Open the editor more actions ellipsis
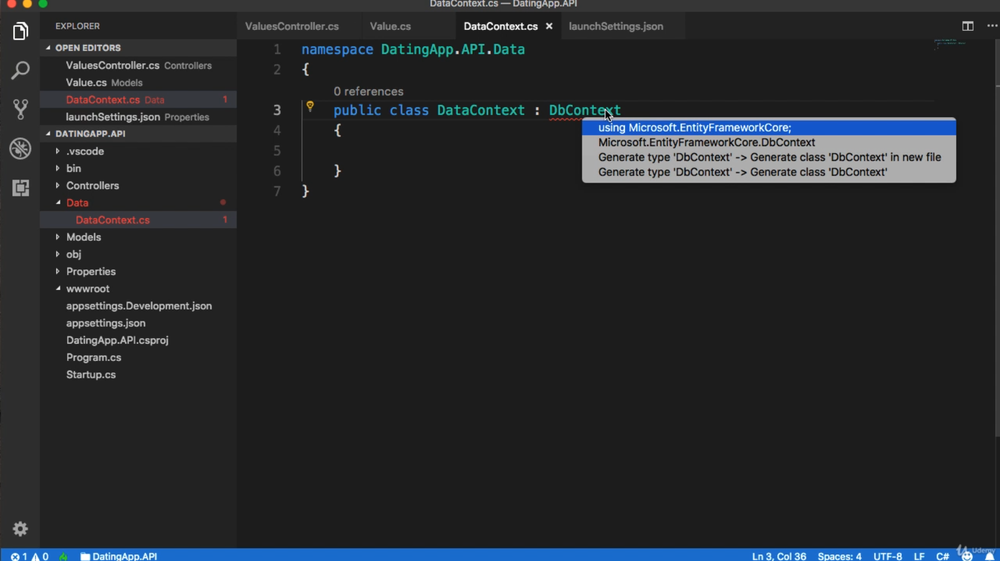This screenshot has width=1000, height=561. (992, 26)
